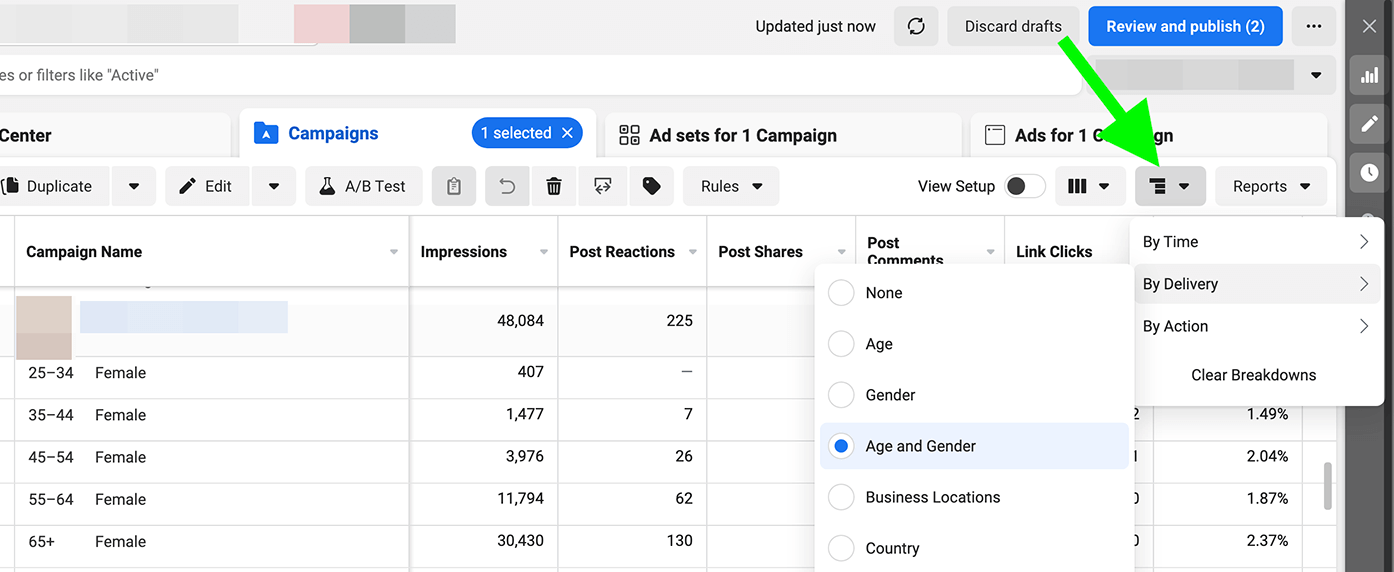Click the tag label icon

651,186
